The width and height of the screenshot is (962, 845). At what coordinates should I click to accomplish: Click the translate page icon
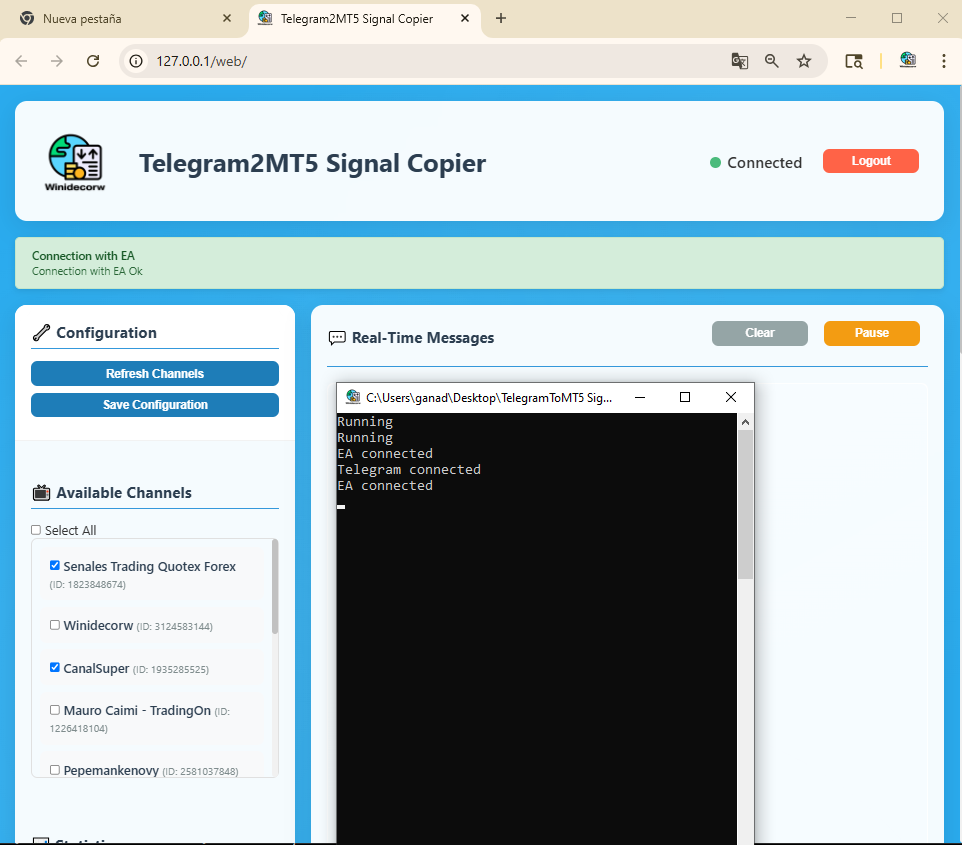[x=740, y=61]
